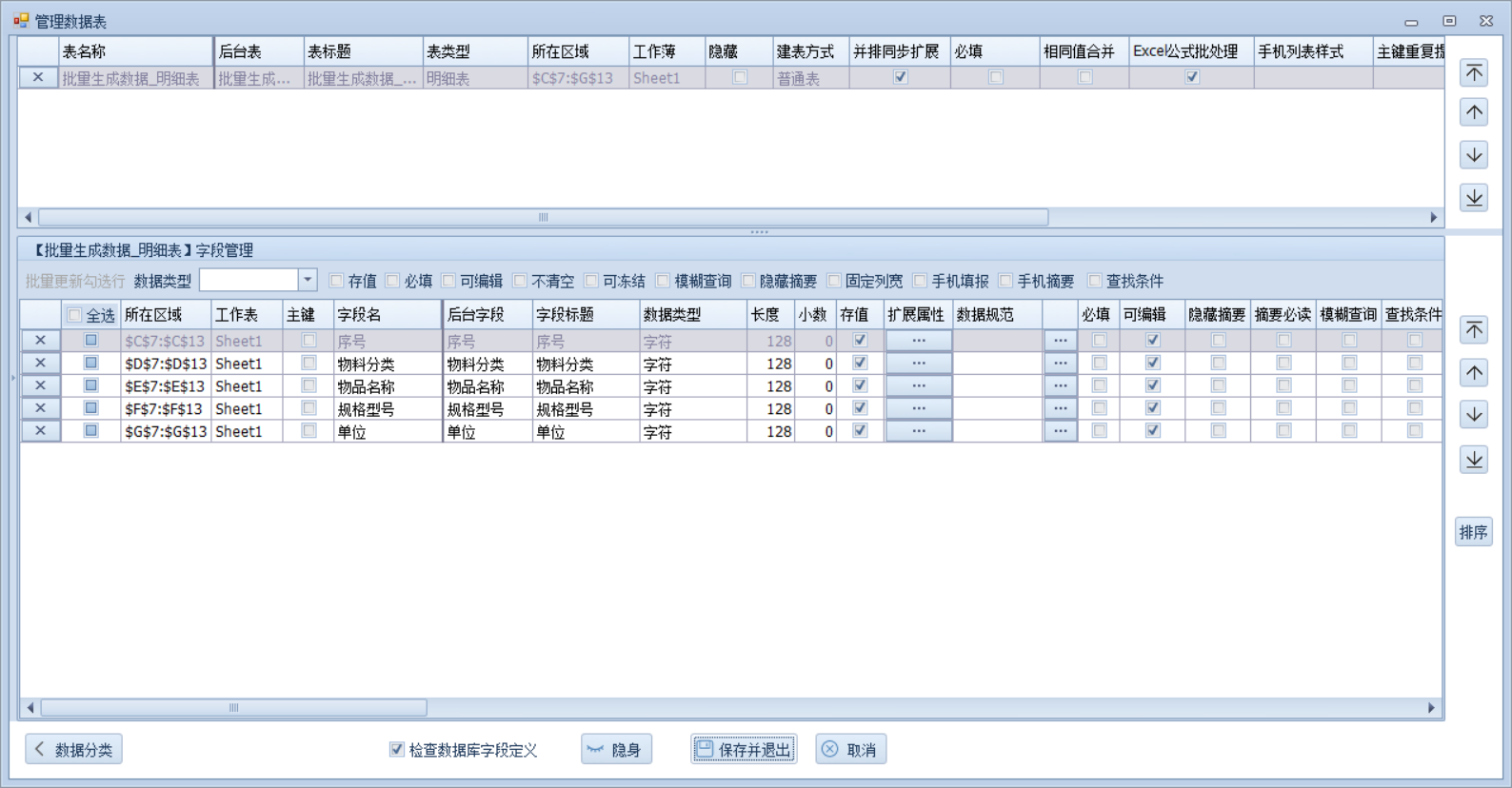
Task: Click the field table horizontal scrollbar thumb
Action: pos(234,708)
